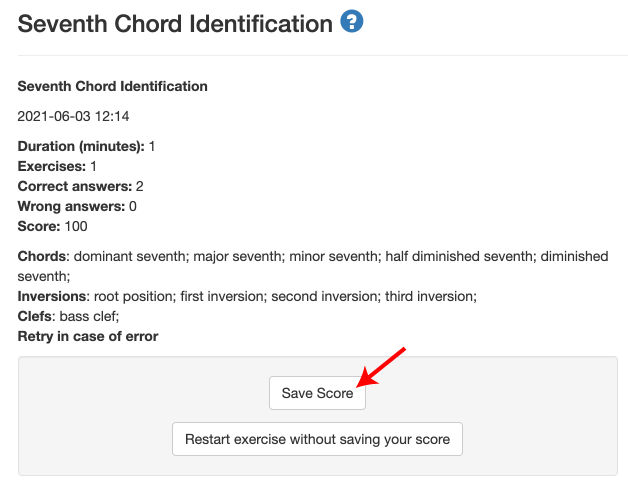Image resolution: width=628 pixels, height=486 pixels.
Task: Open the blue question mark help icon
Action: (352, 21)
